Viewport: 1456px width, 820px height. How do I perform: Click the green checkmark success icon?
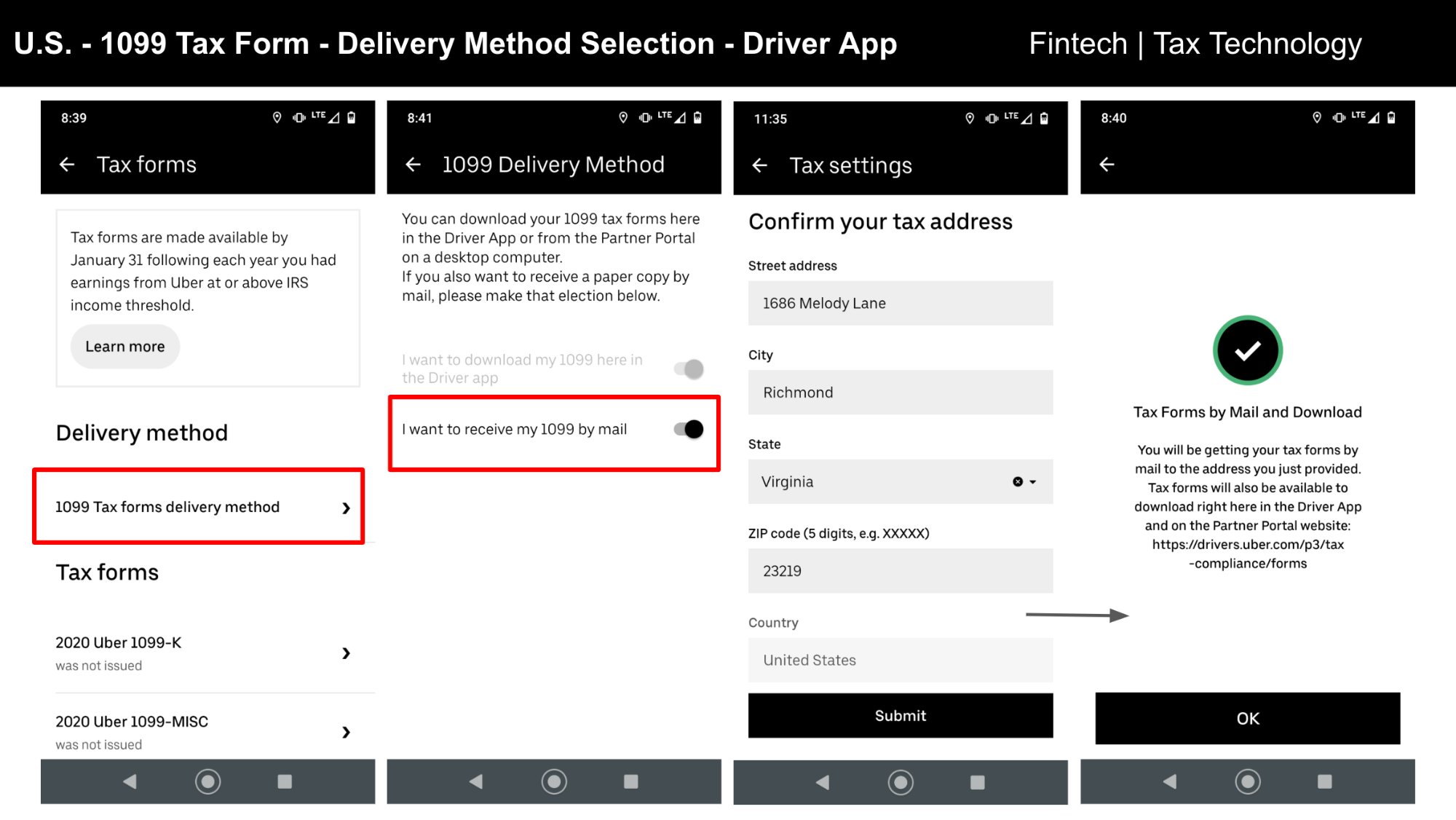(1247, 350)
